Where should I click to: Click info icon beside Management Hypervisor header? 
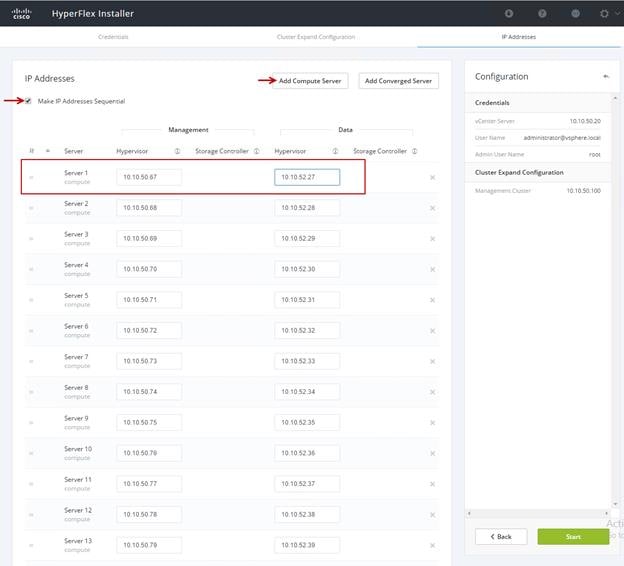click(x=177, y=151)
